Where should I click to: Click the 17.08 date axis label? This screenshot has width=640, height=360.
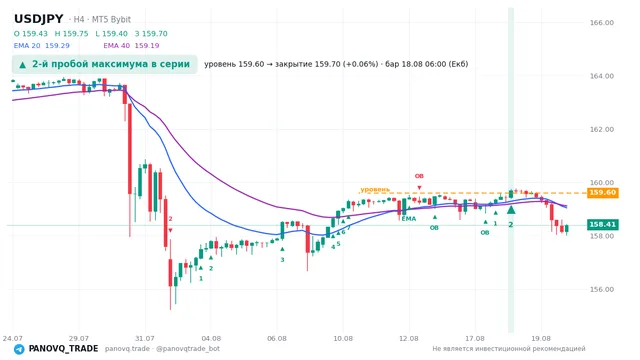point(475,338)
